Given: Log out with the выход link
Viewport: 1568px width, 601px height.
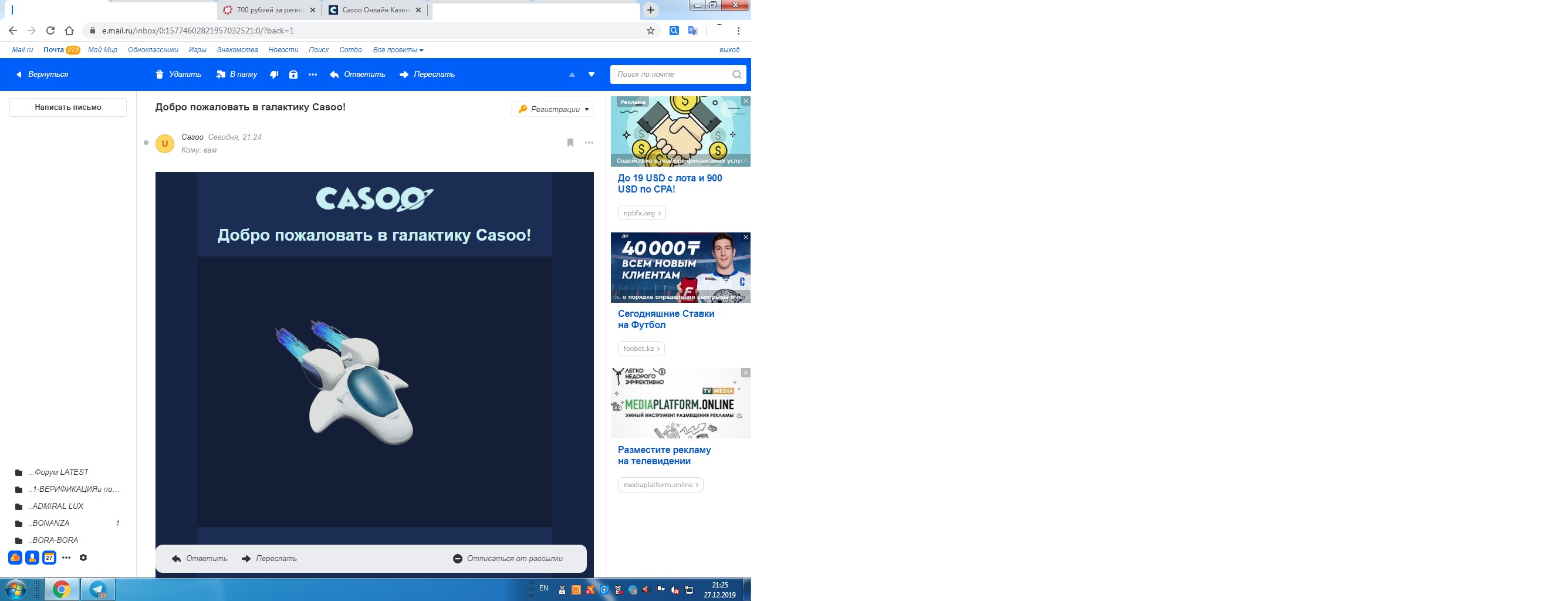Looking at the screenshot, I should pos(729,50).
